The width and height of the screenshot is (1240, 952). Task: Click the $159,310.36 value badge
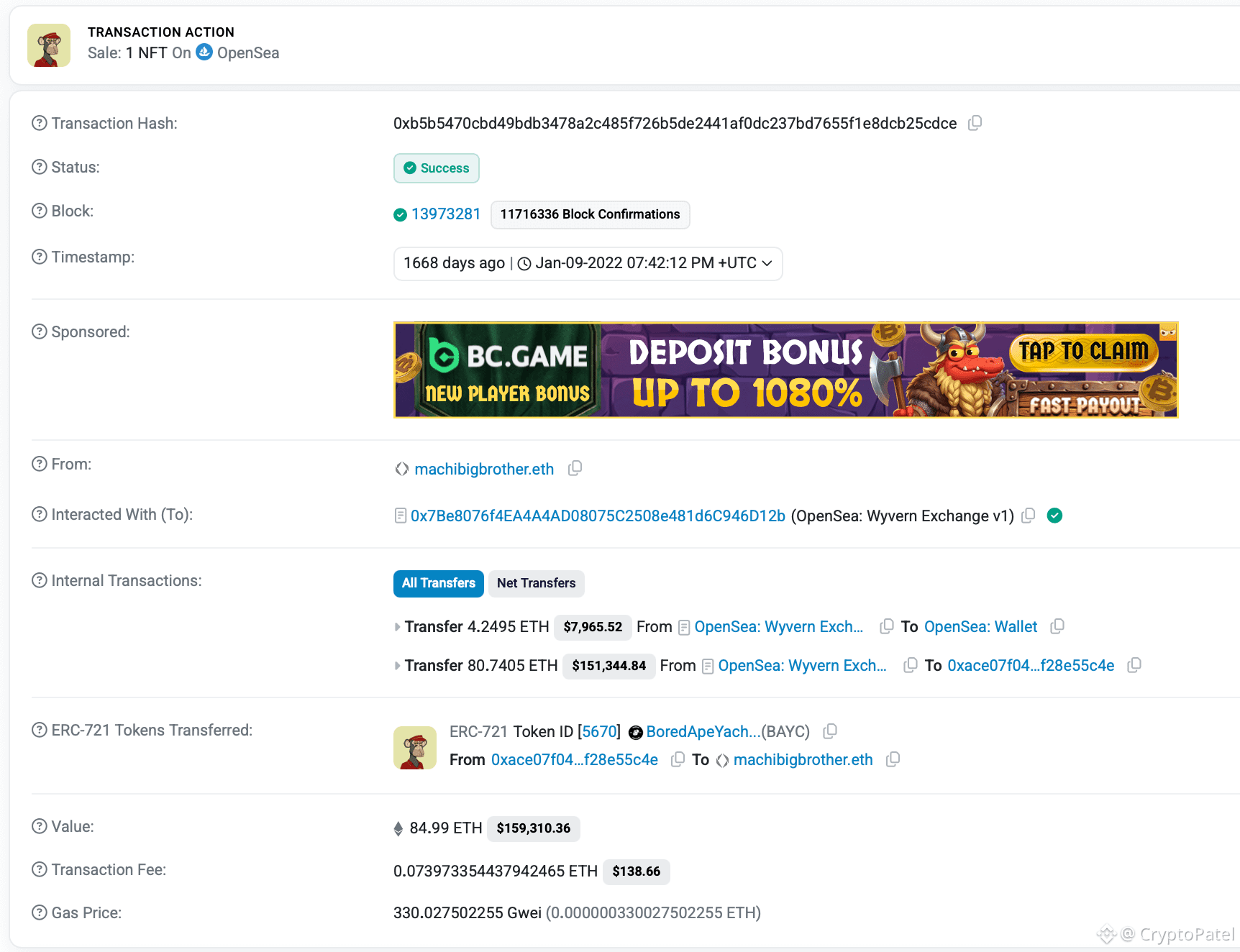(x=534, y=828)
